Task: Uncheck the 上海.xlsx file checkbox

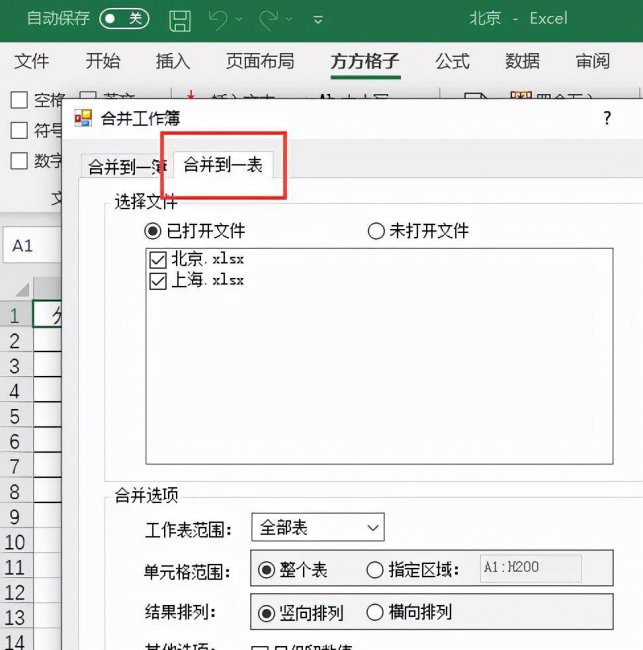Action: click(158, 281)
